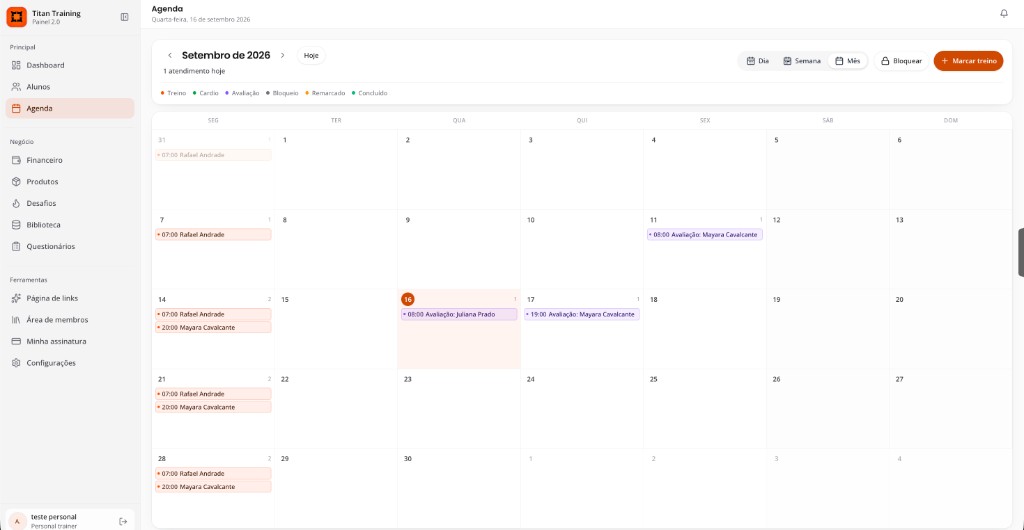This screenshot has width=1024, height=530.
Task: Select Agenda in the sidebar
Action: coord(70,108)
